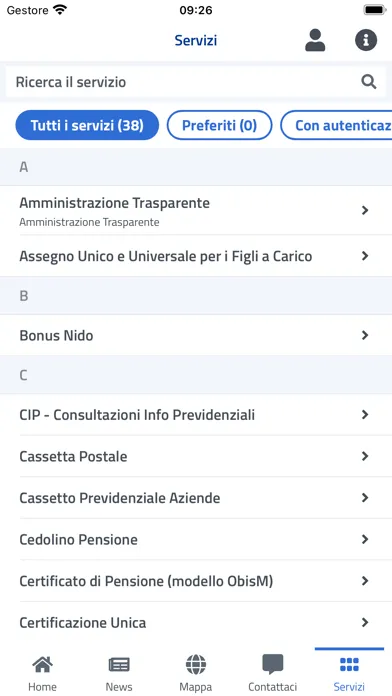Switch to Preferiti (0) filter
The height and width of the screenshot is (696, 392).
pos(219,125)
